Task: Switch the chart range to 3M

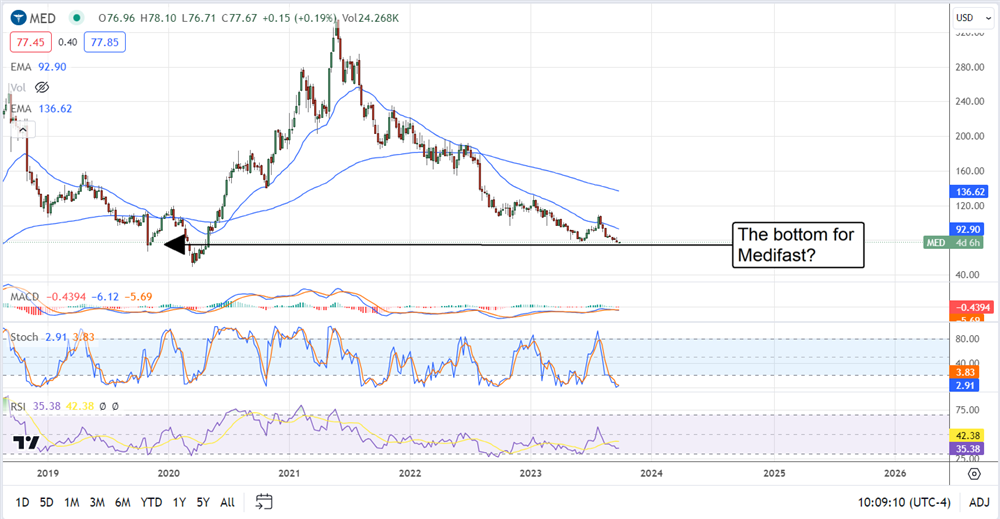Action: coord(97,502)
